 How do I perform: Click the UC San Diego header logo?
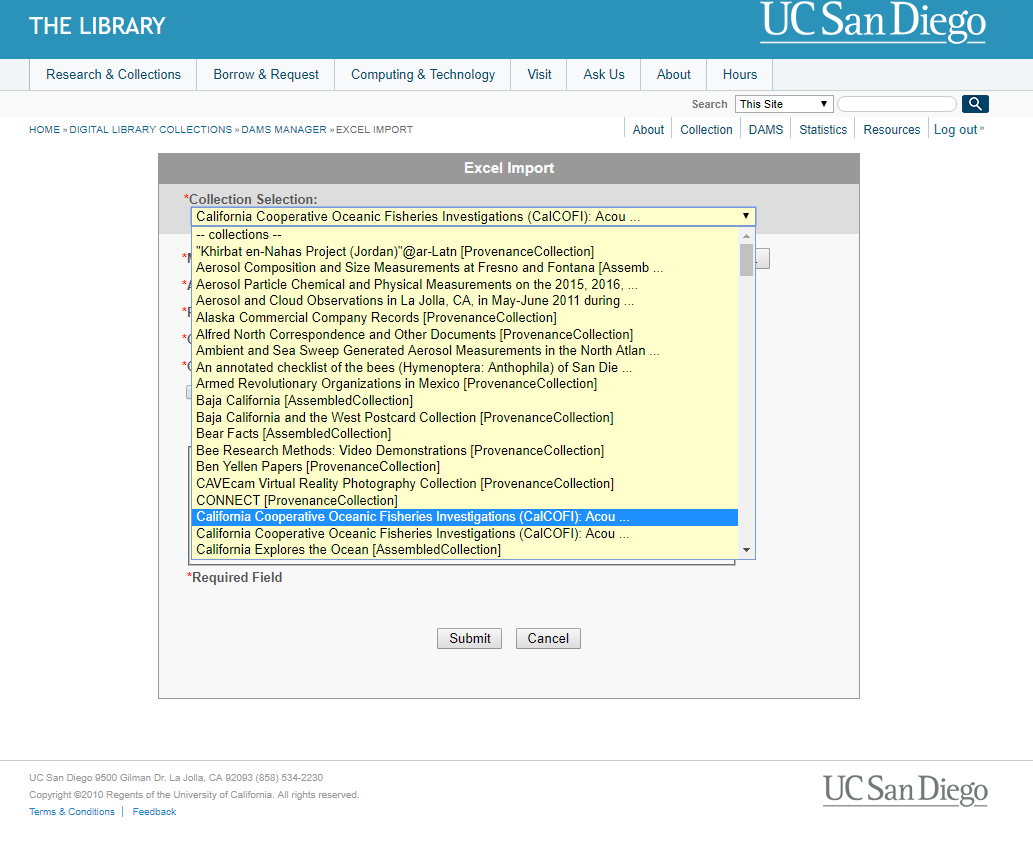(x=872, y=25)
